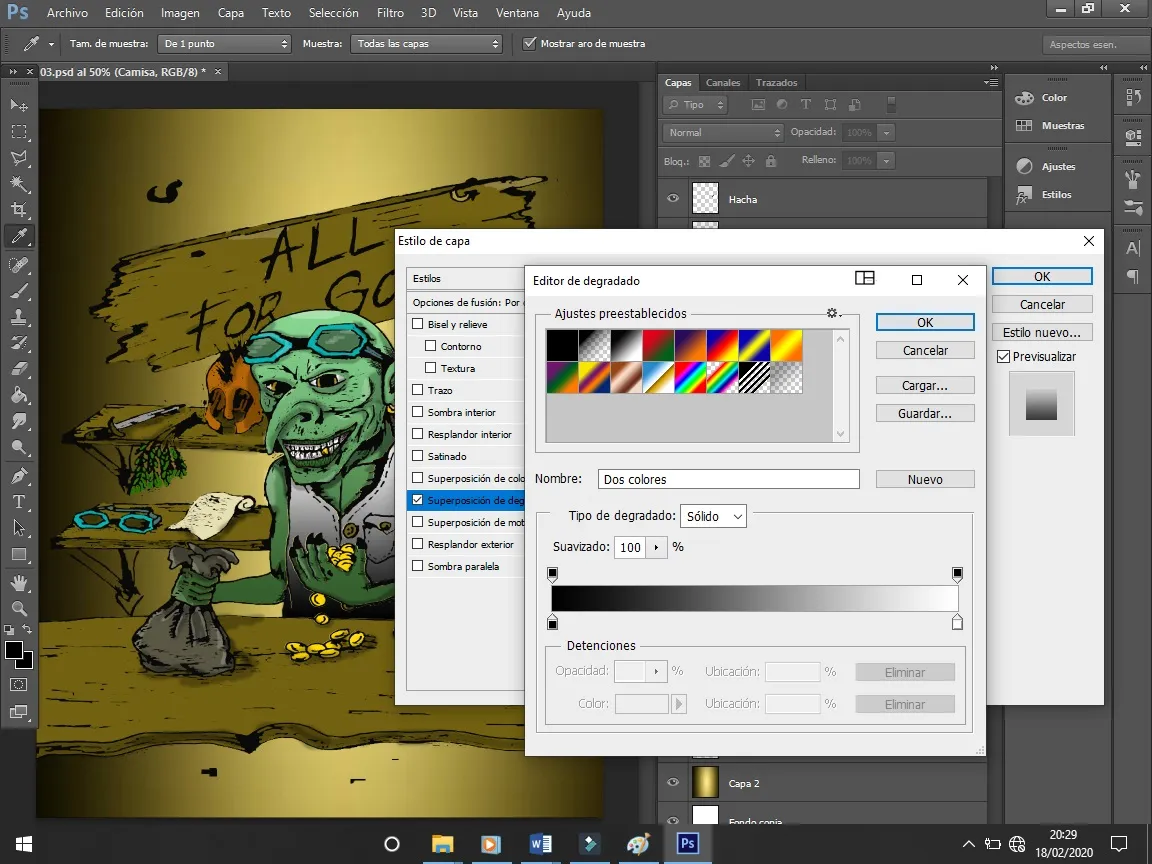Open layer blend mode Normal dropdown
1152x864 pixels.
click(x=723, y=133)
